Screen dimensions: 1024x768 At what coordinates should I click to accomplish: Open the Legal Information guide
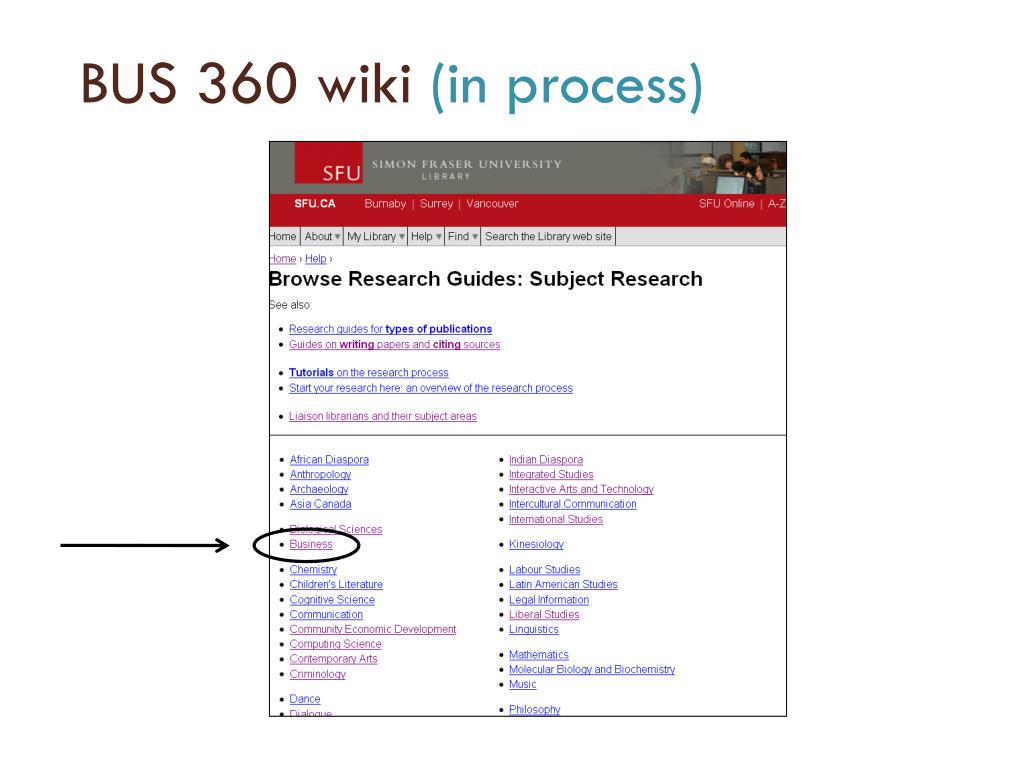coord(549,600)
